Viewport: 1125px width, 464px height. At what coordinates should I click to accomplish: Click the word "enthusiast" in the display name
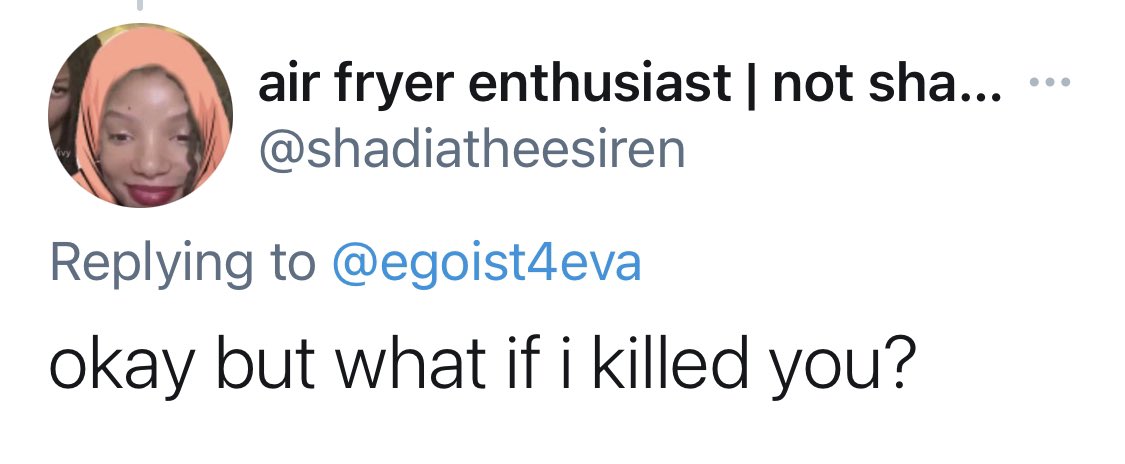[x=601, y=87]
